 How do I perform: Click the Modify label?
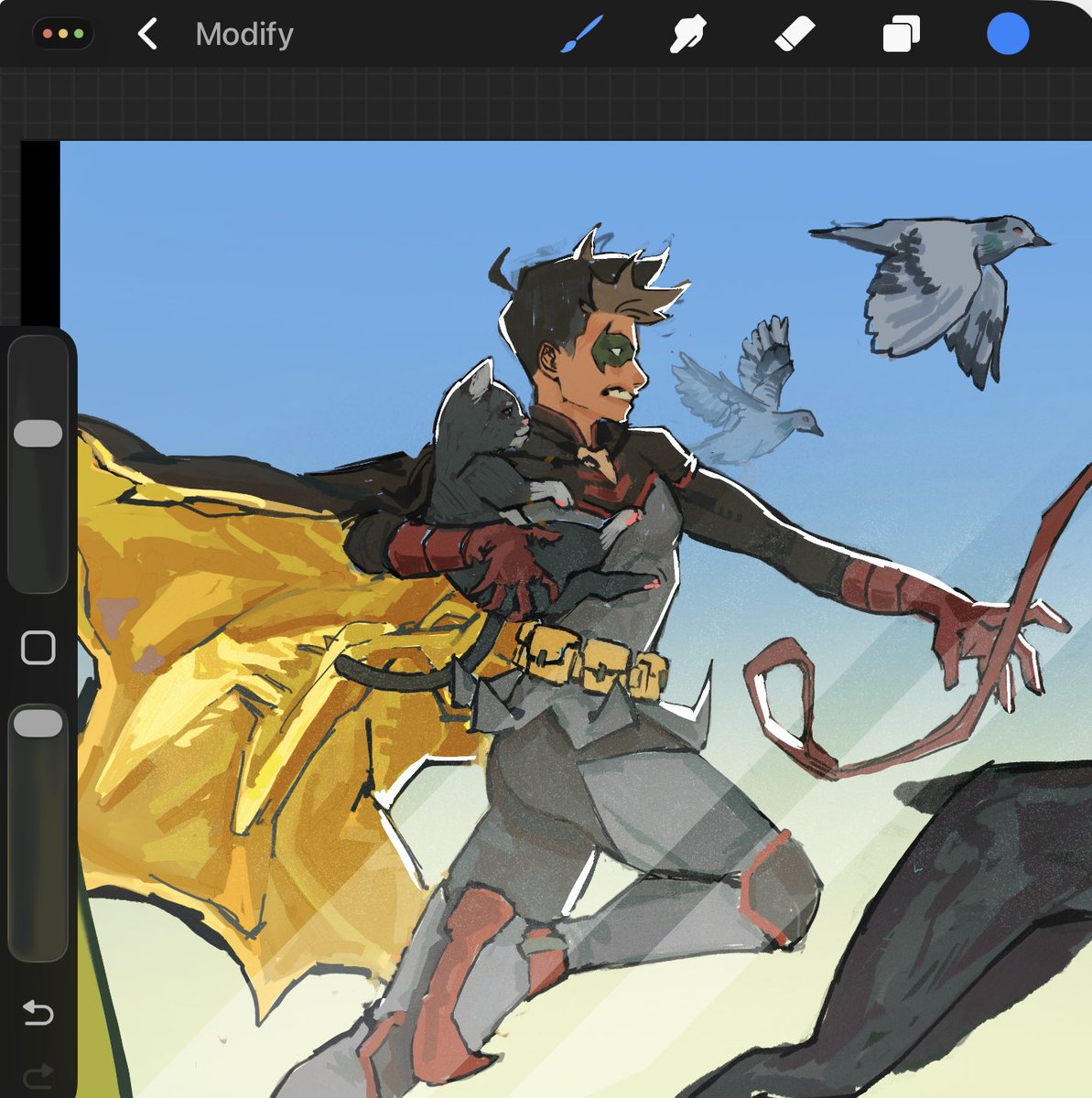(244, 35)
